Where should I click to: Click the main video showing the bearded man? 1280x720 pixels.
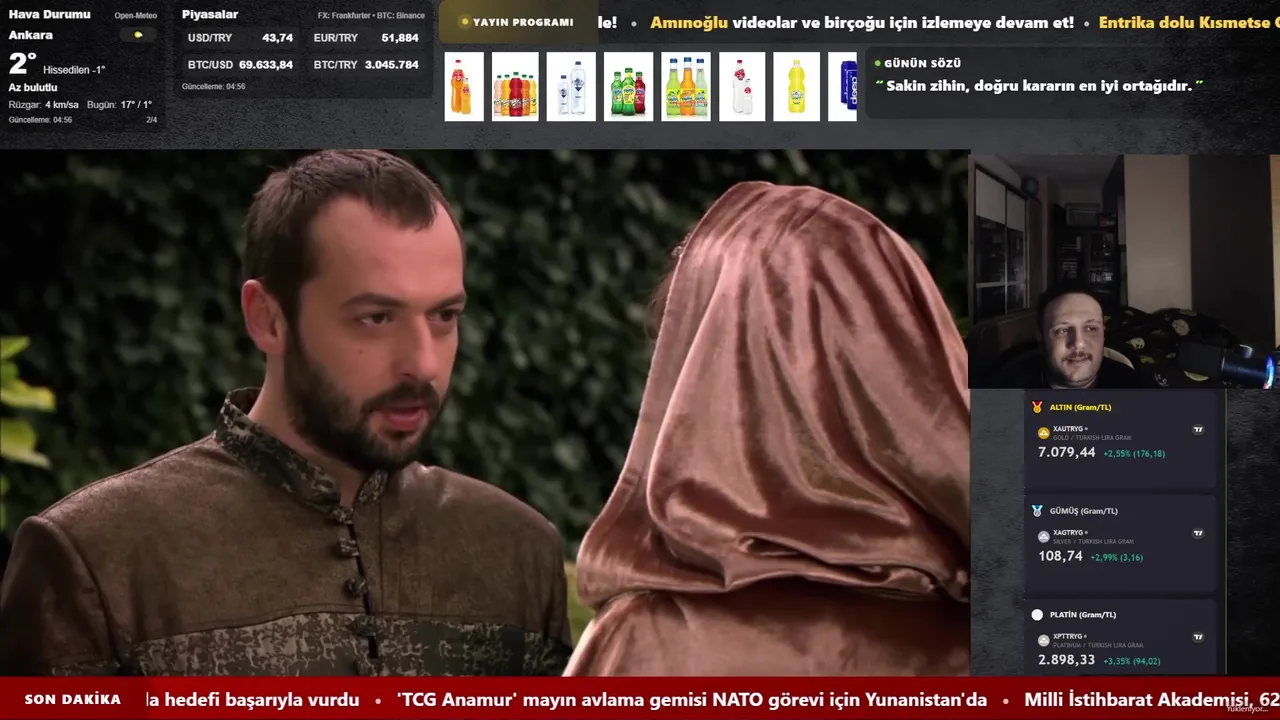(x=484, y=413)
